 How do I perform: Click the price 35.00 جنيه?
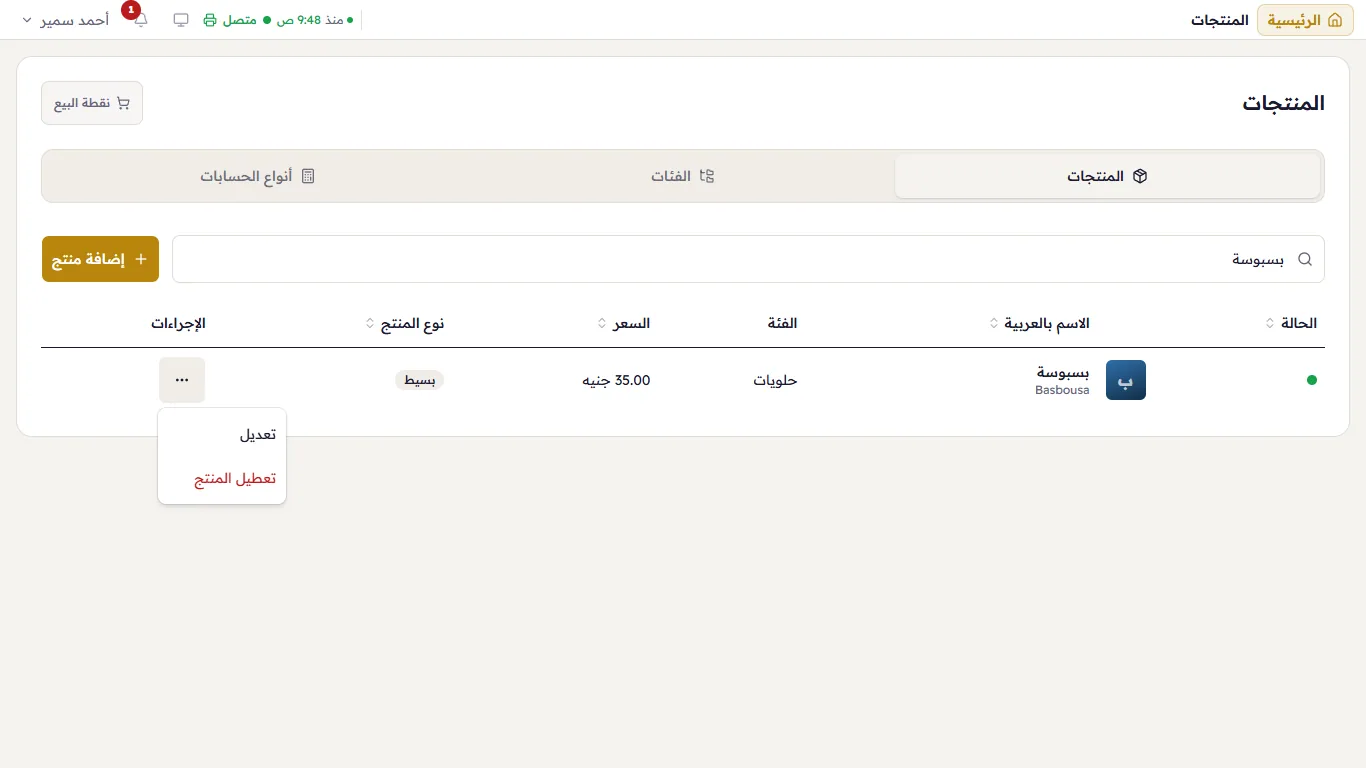click(617, 380)
